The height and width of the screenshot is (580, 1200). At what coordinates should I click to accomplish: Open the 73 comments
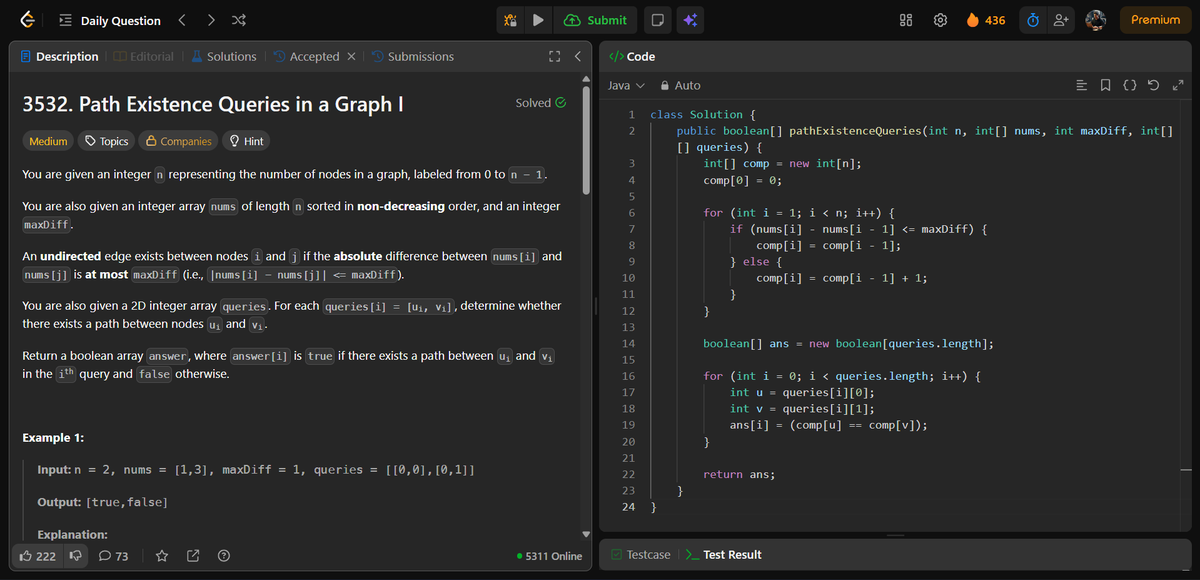click(x=113, y=556)
